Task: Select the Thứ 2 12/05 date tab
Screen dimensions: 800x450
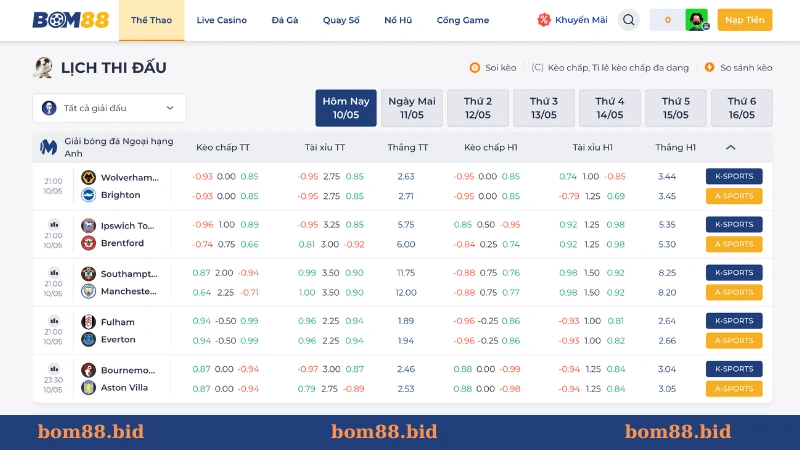Action: pos(478,108)
